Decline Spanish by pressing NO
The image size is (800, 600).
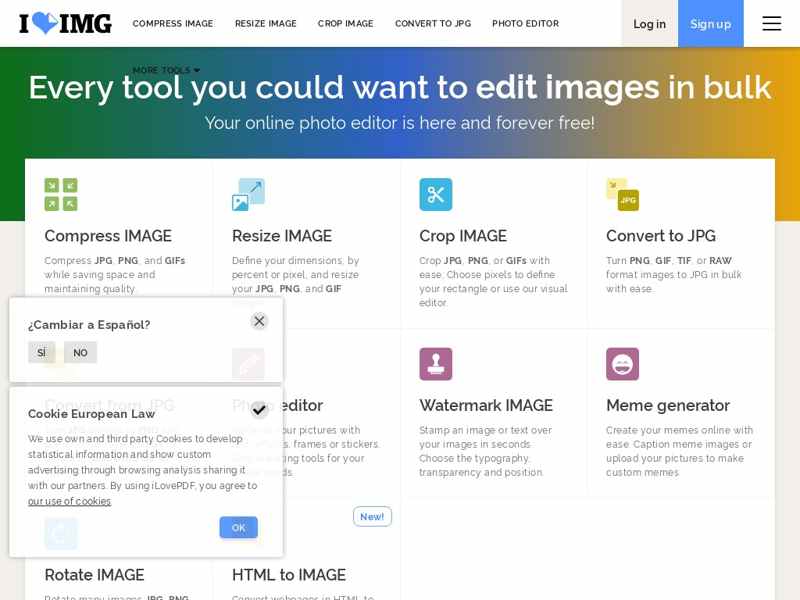[x=80, y=353]
